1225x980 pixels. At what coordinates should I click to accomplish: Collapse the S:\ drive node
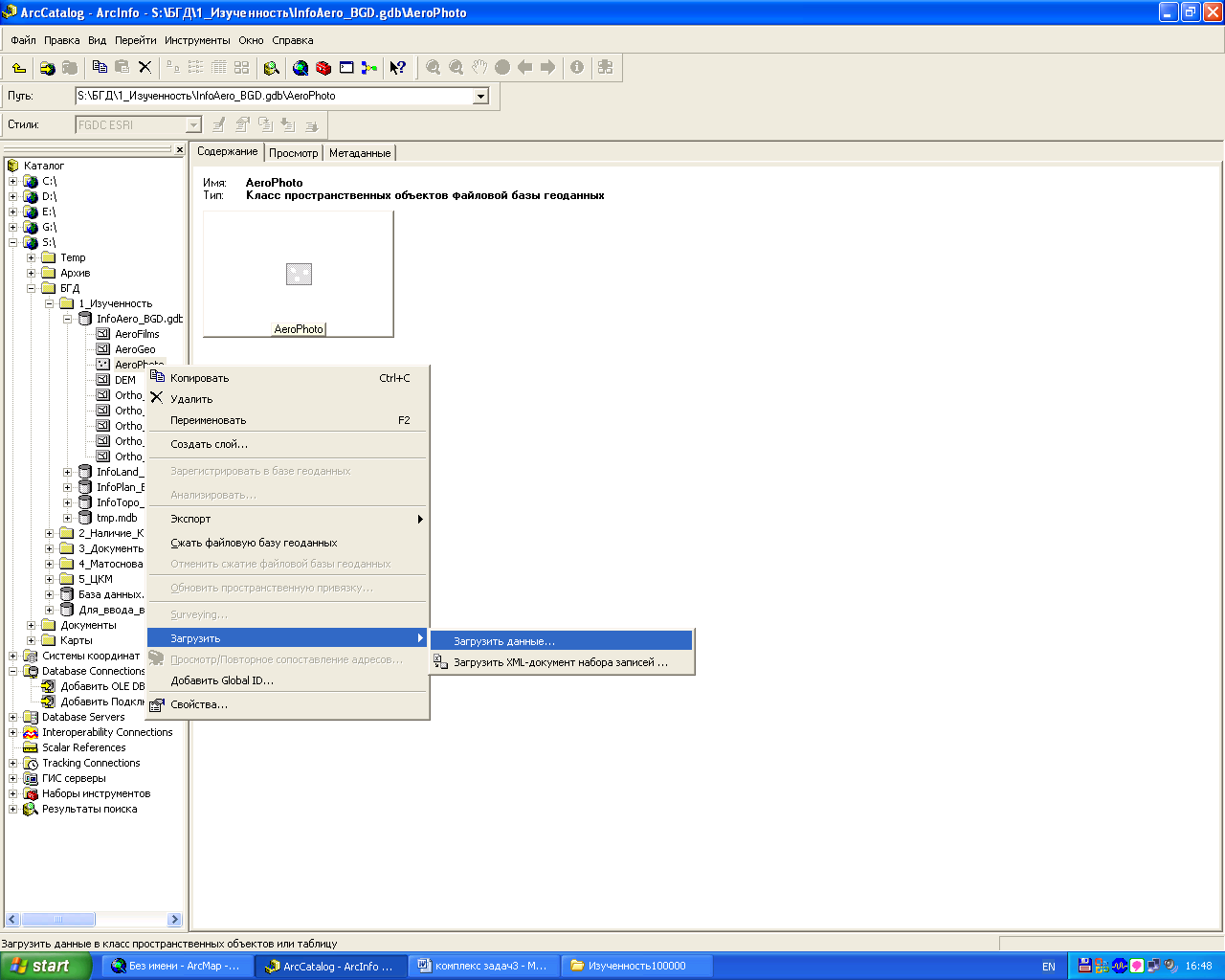click(12, 242)
